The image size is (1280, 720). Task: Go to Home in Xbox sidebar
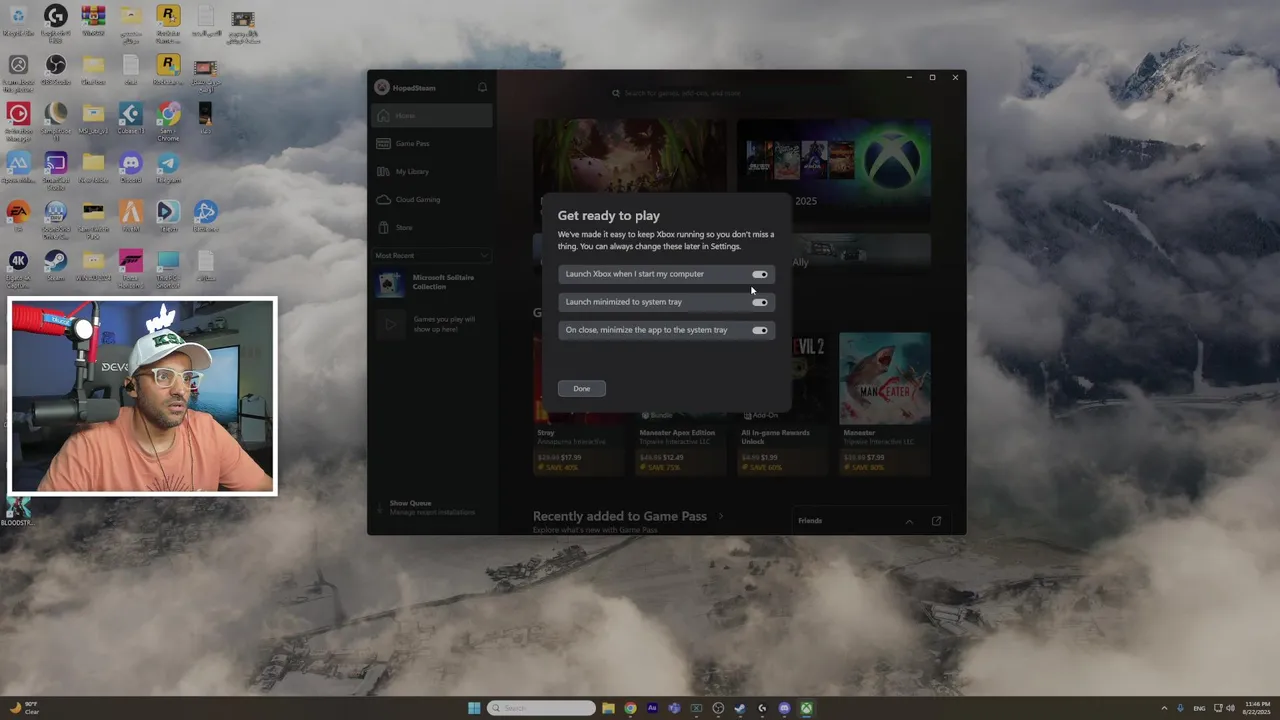coord(432,115)
